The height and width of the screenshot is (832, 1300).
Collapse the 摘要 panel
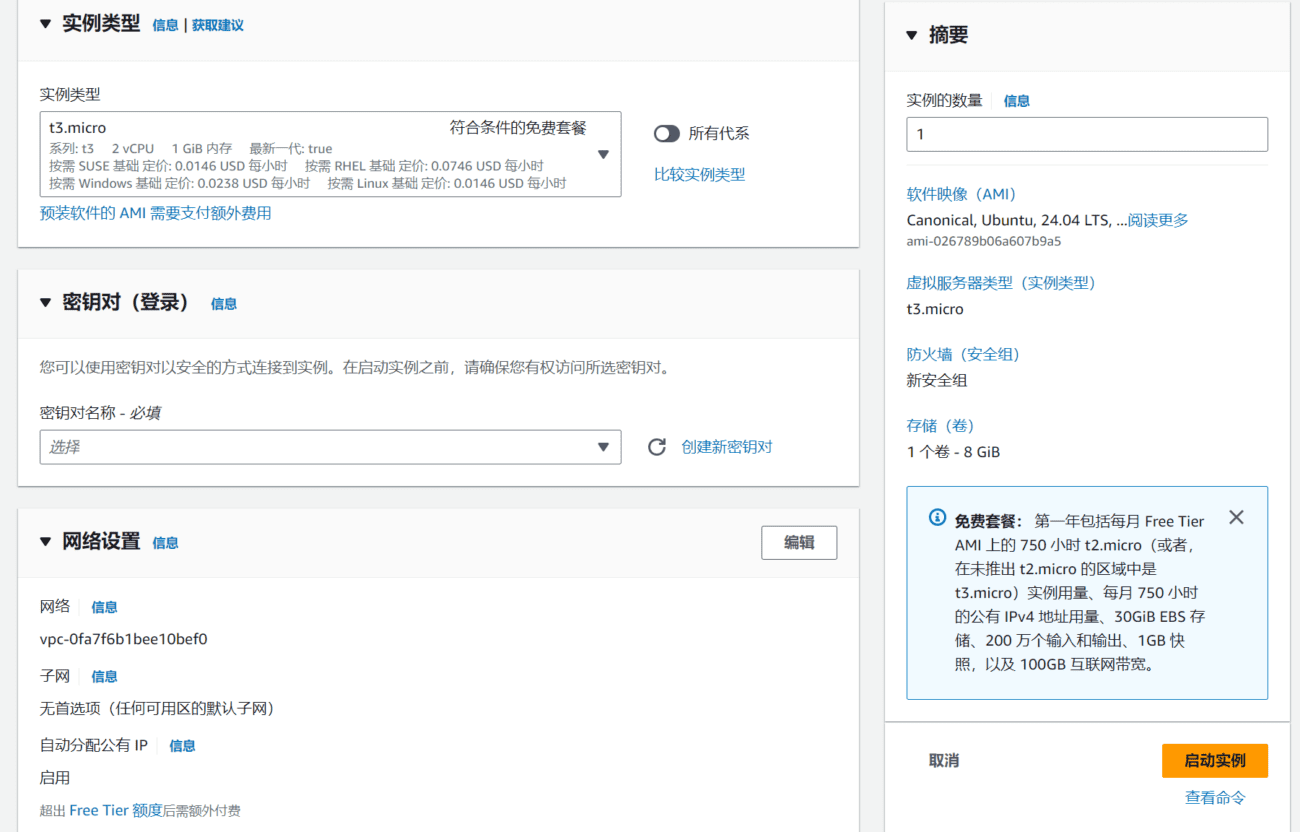pyautogui.click(x=913, y=34)
